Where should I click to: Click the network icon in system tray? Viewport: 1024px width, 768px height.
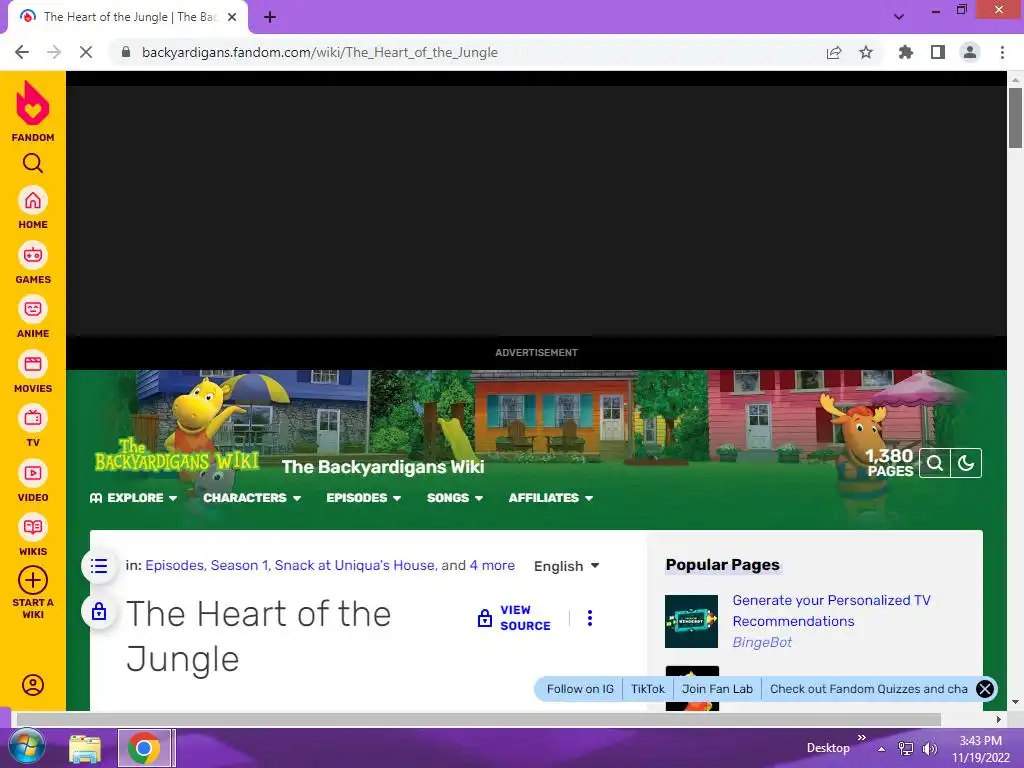pos(906,749)
